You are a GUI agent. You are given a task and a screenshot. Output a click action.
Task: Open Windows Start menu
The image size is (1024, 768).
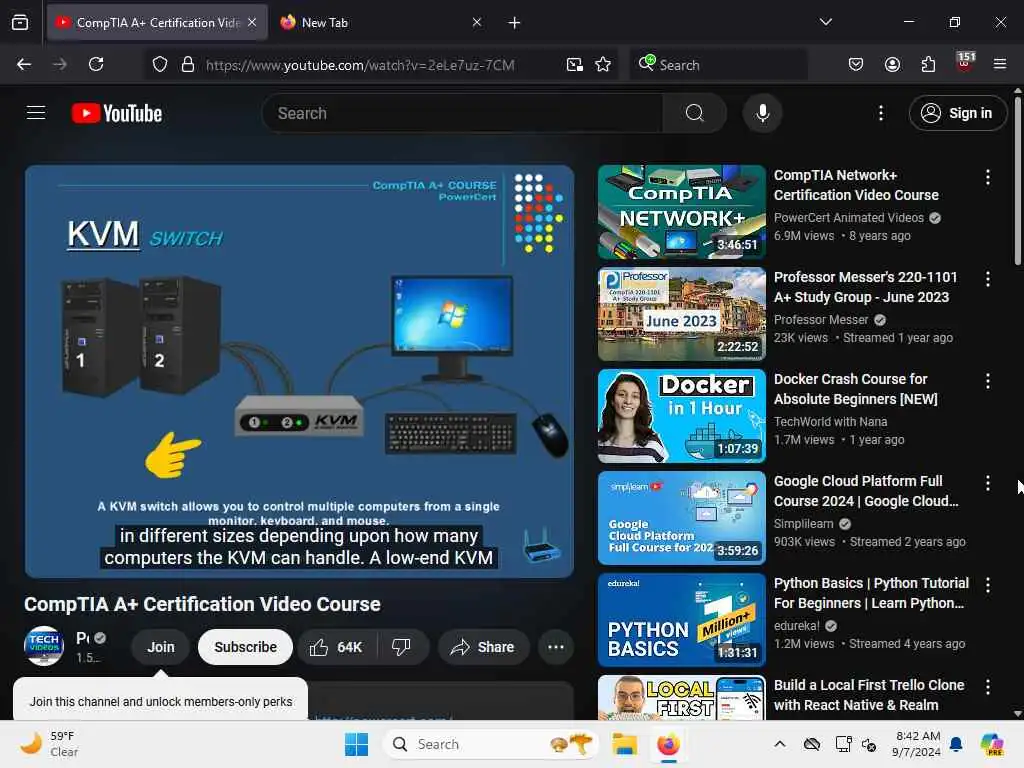click(x=356, y=744)
